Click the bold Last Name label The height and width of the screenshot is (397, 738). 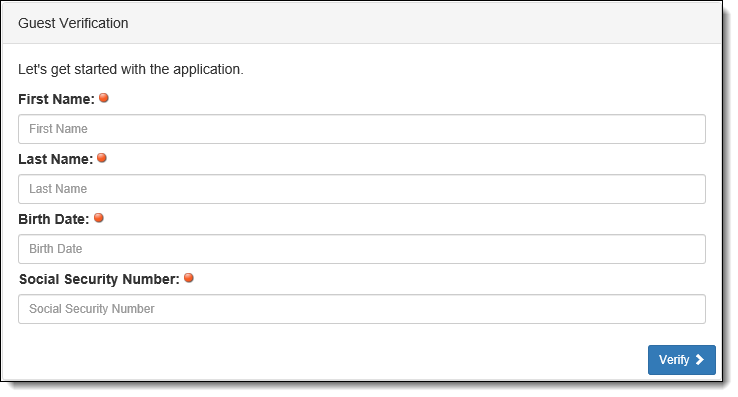click(x=56, y=159)
